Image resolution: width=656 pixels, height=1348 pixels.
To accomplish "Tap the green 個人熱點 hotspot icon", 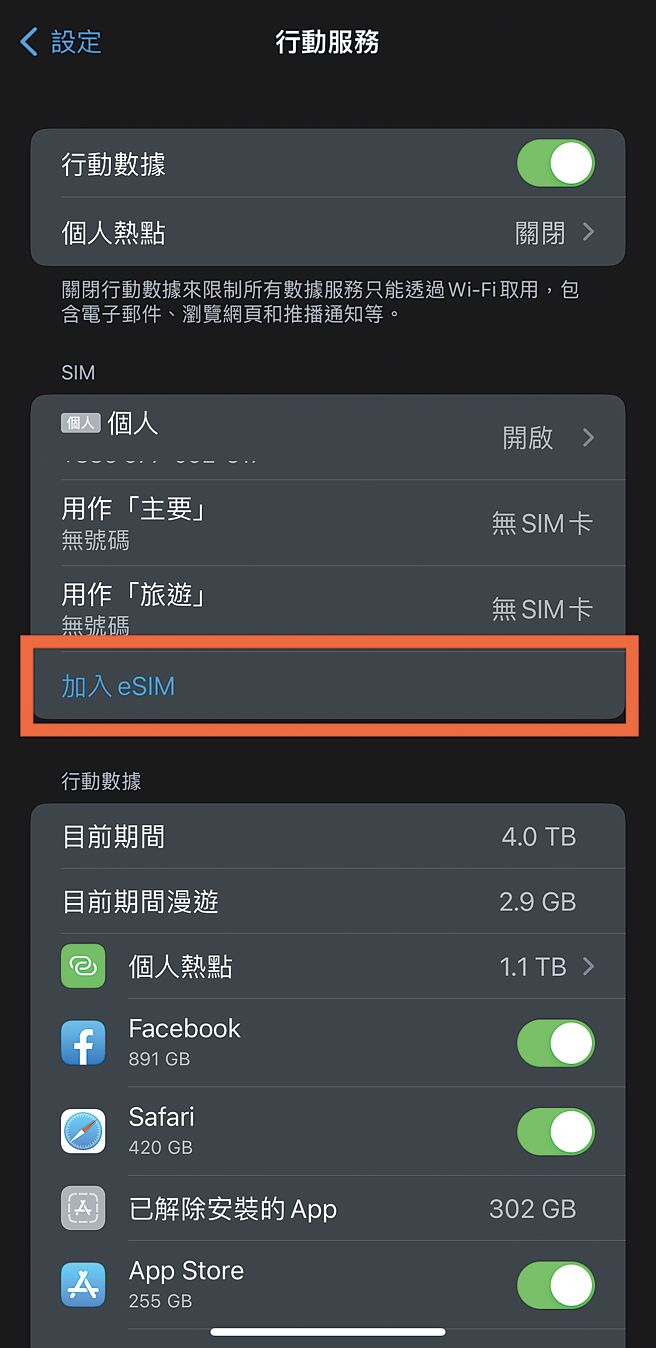I will (x=83, y=966).
